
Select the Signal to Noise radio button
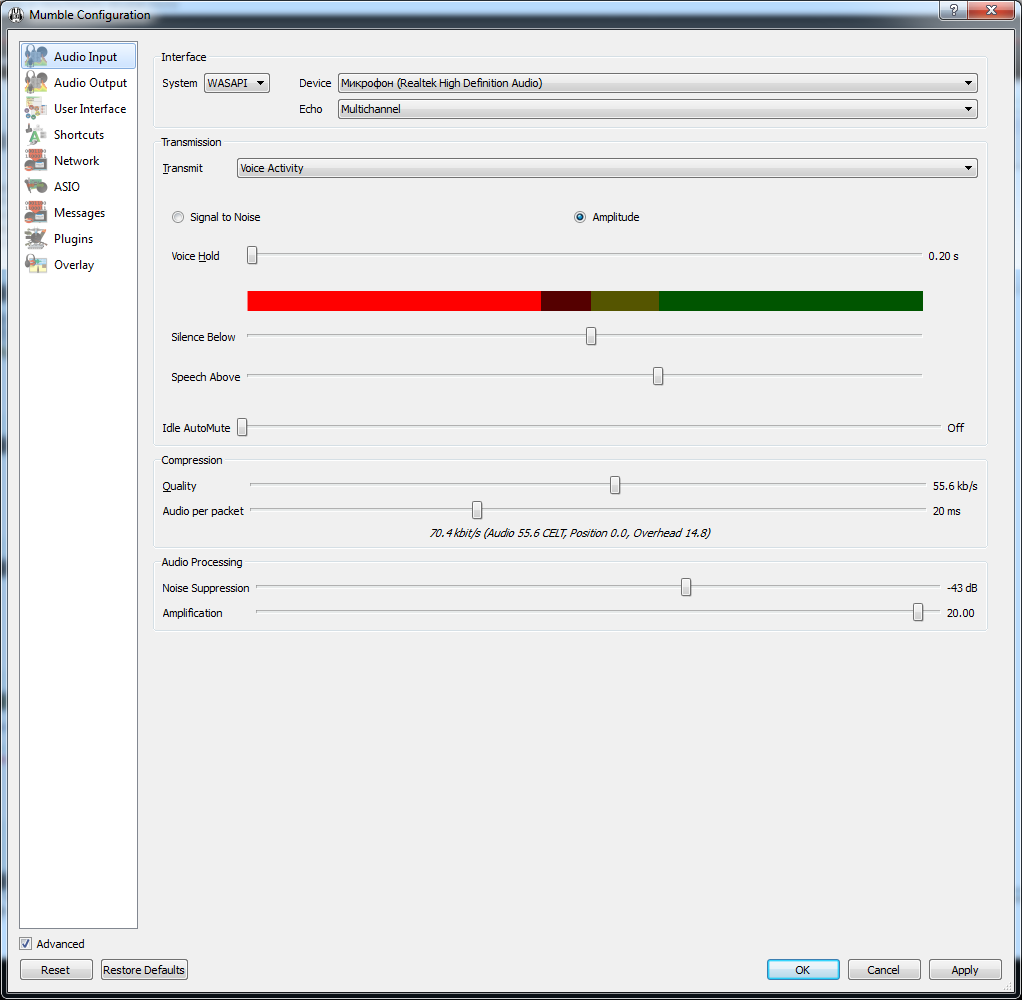178,217
